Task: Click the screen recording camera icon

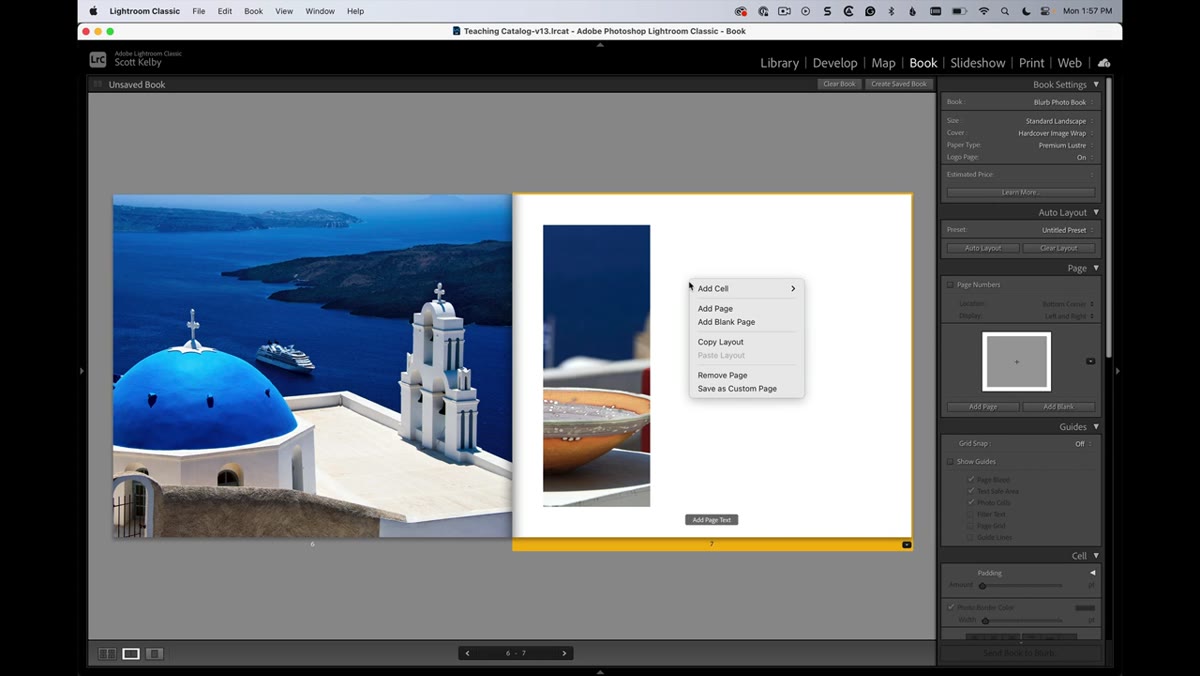Action: 784,11
